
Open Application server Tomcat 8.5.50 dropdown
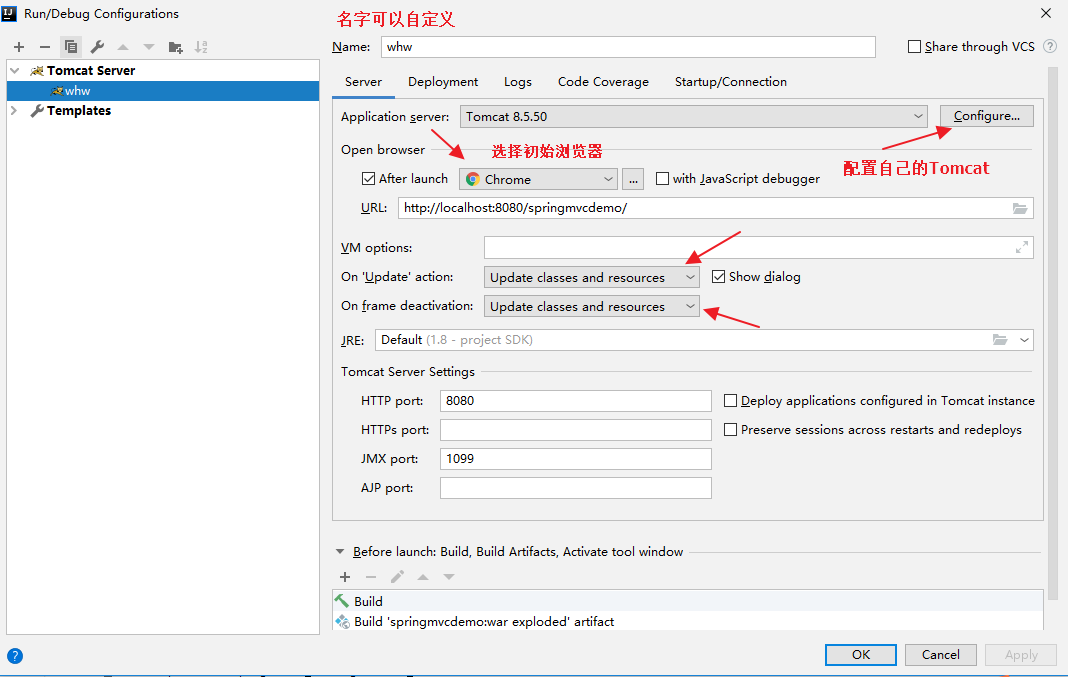point(694,116)
